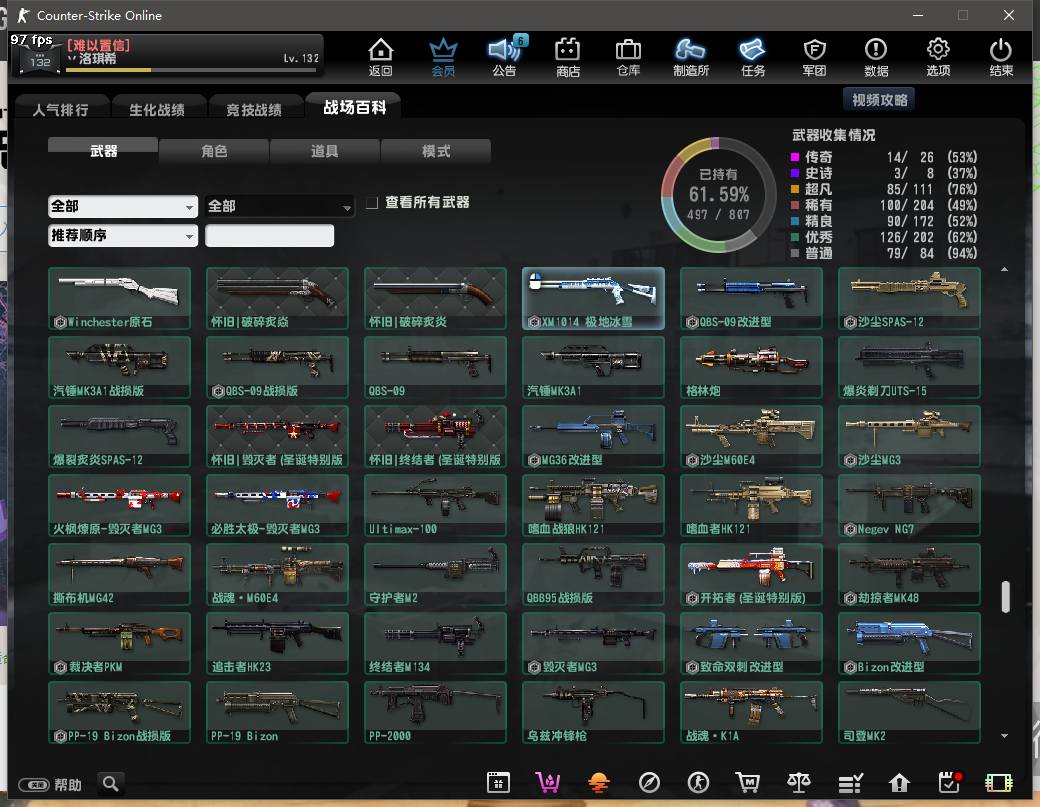Toggle the 查看所有武器 checkbox
The height and width of the screenshot is (807, 1040).
point(372,202)
